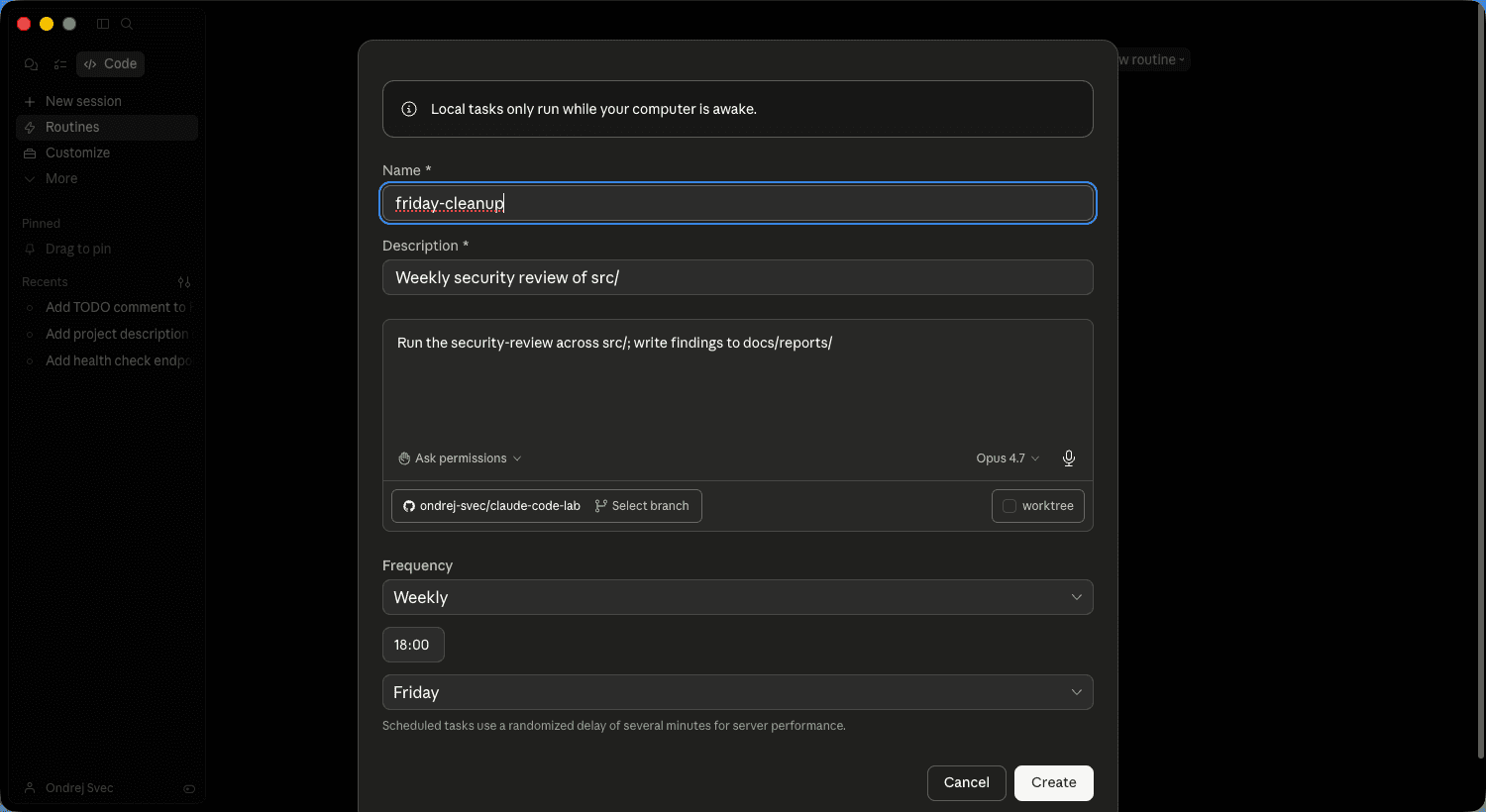This screenshot has width=1486, height=812.
Task: Enable the worktree checkbox
Action: click(x=1009, y=505)
